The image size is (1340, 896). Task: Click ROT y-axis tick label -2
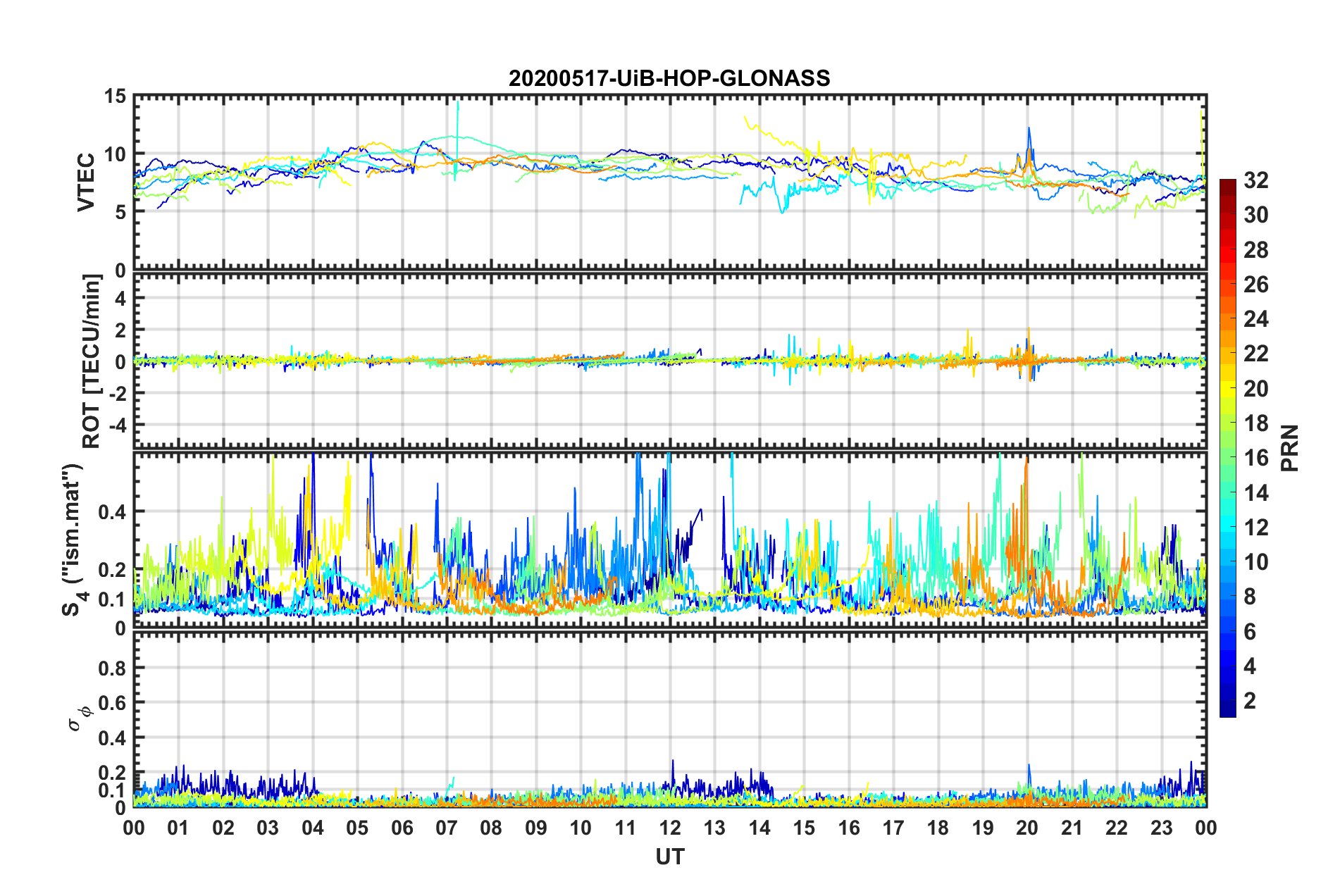click(x=118, y=393)
